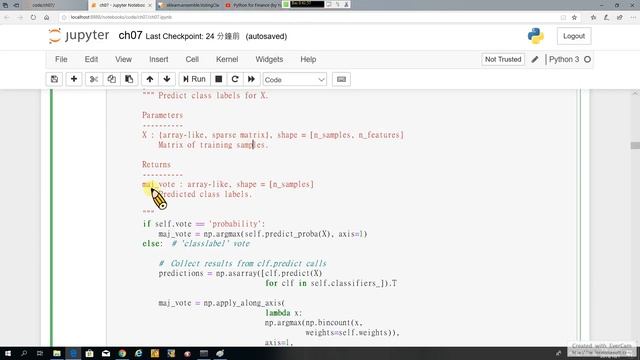Screen dimensions: 640x360
Task: Click the Python logo icon
Action: [536, 36]
